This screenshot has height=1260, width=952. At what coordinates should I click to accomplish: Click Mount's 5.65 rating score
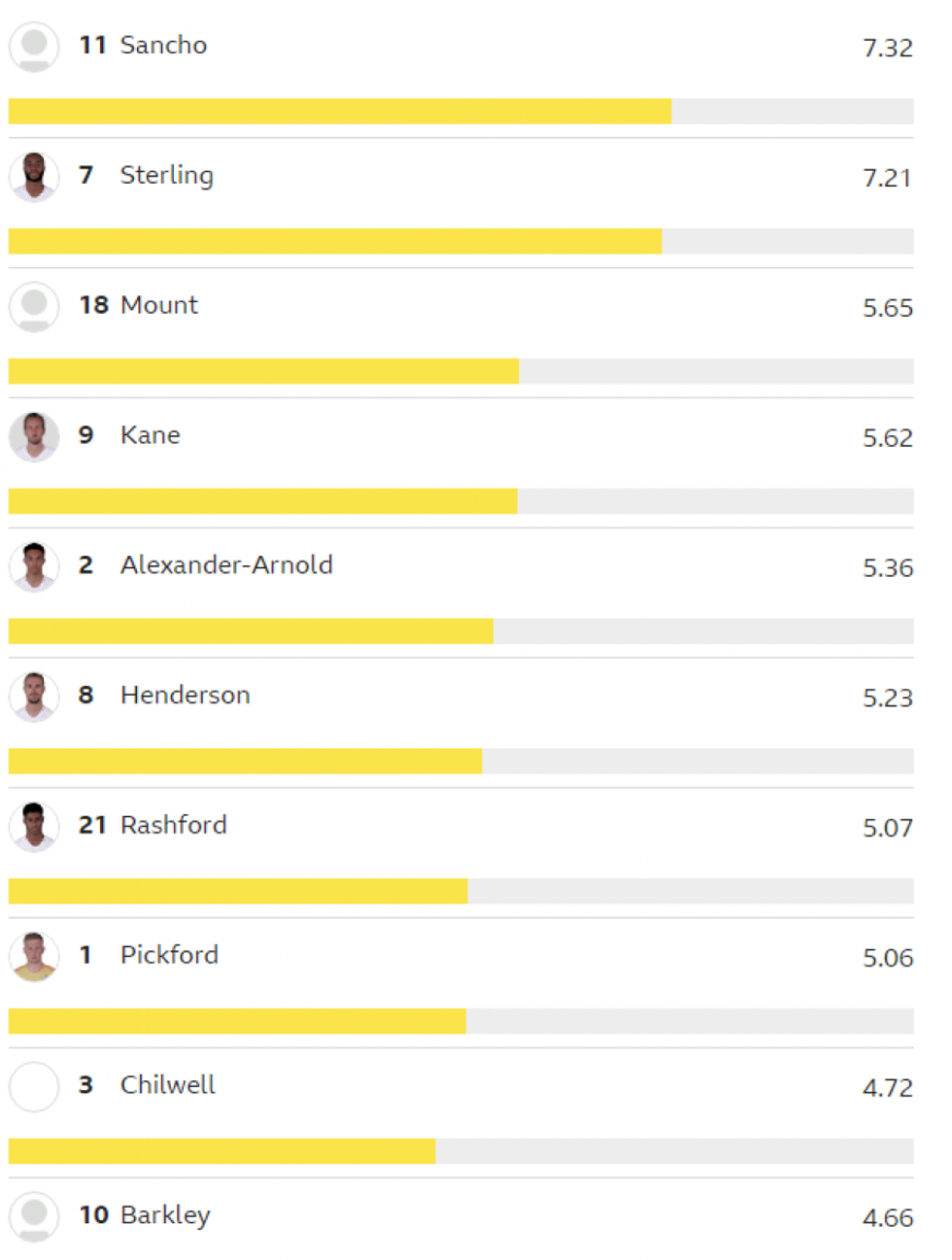(x=887, y=309)
